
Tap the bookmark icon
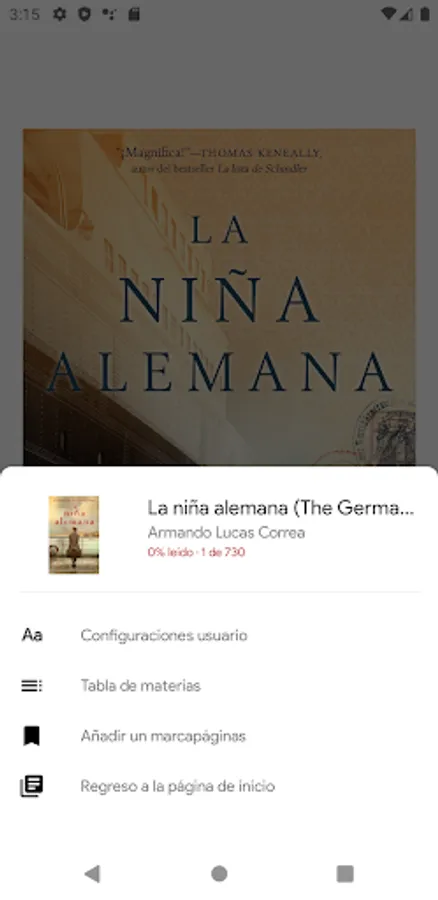click(x=32, y=735)
